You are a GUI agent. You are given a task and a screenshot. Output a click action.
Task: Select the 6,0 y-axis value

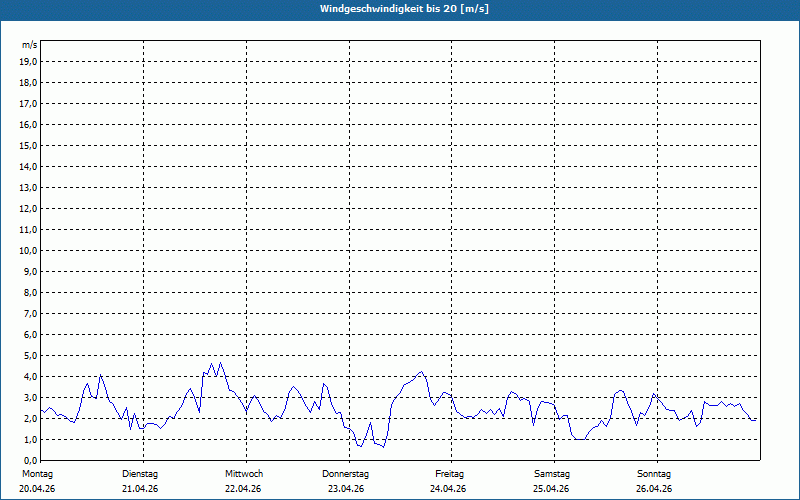pyautogui.click(x=30, y=334)
